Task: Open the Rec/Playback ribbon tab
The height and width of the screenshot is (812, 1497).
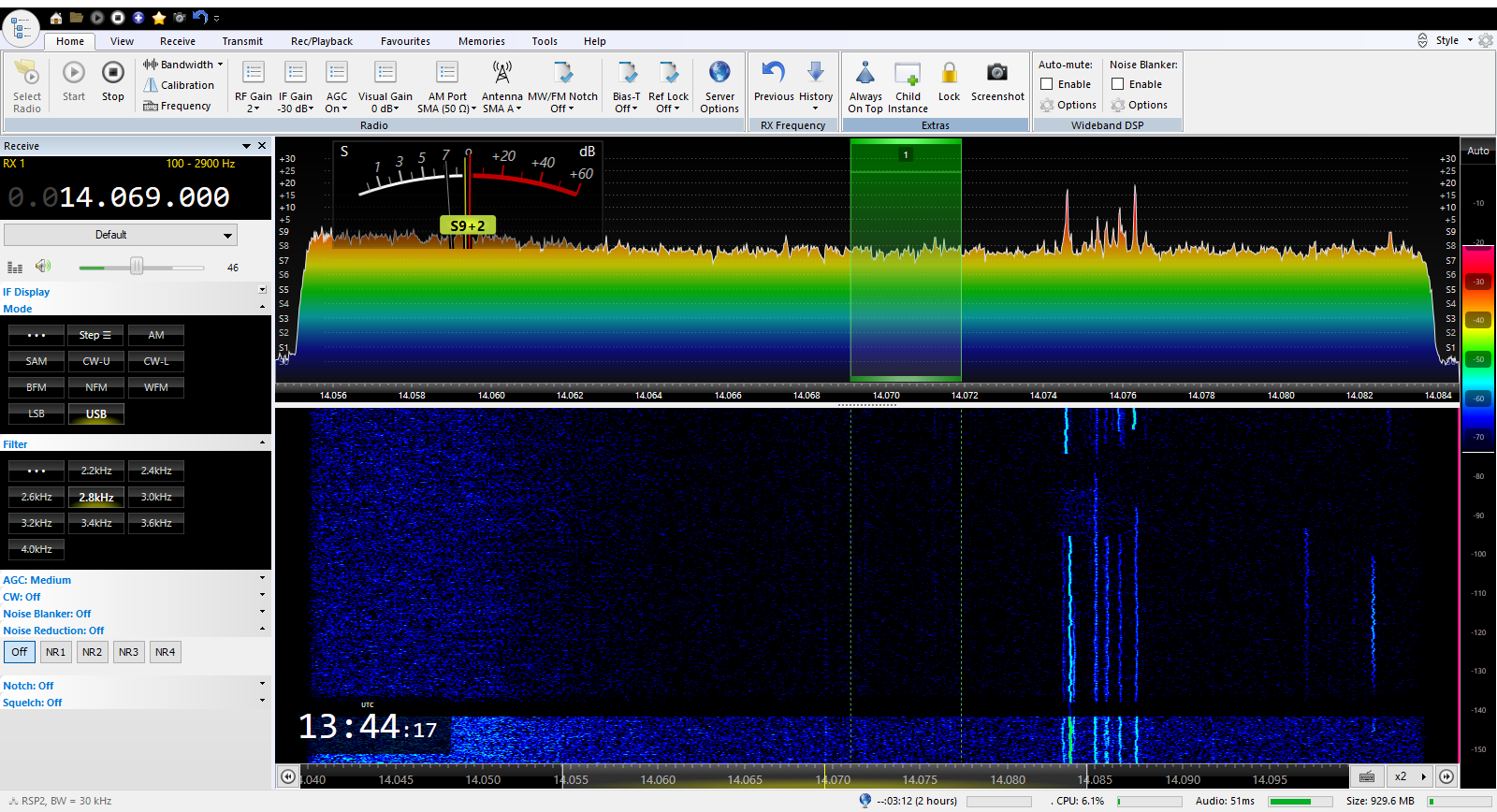Action: tap(321, 41)
